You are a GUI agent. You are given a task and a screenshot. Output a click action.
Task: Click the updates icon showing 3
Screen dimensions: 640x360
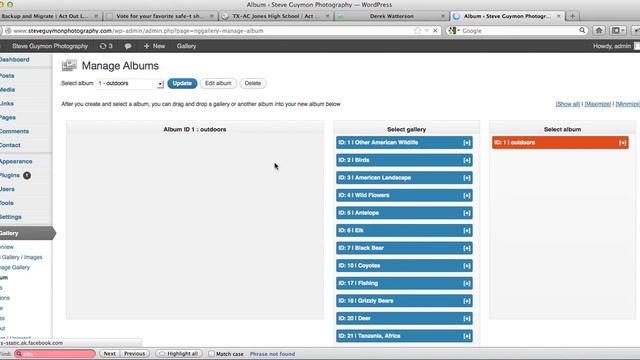click(106, 46)
